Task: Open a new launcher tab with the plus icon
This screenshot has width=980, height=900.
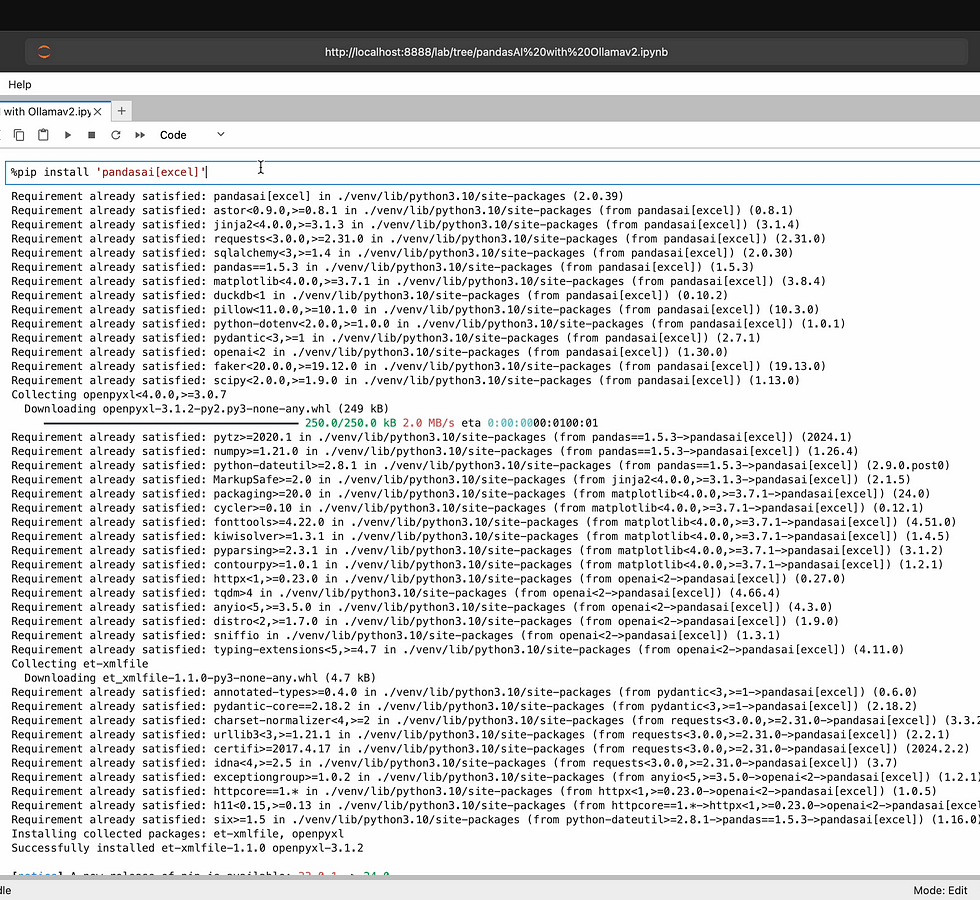Action: coord(121,111)
